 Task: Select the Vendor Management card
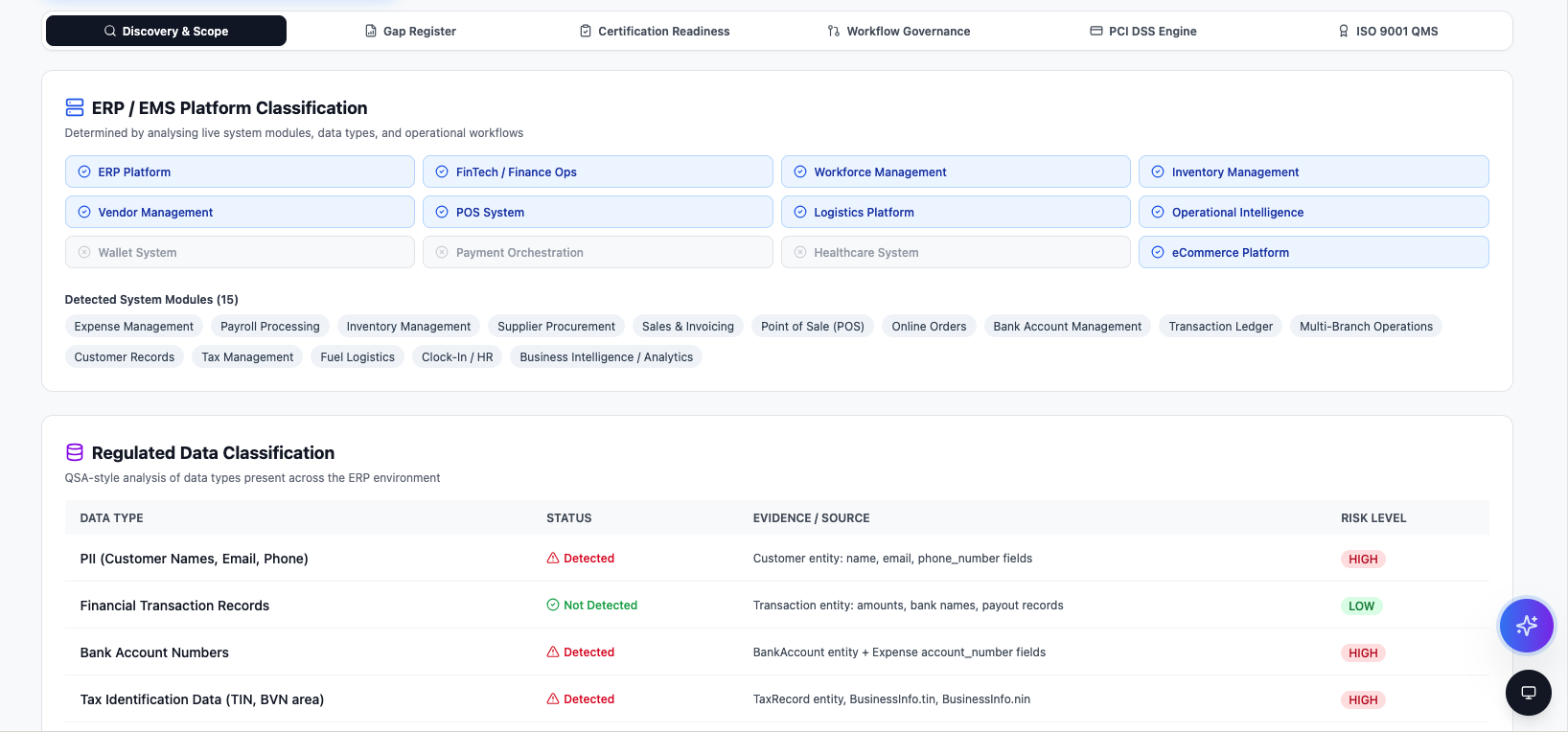[240, 212]
